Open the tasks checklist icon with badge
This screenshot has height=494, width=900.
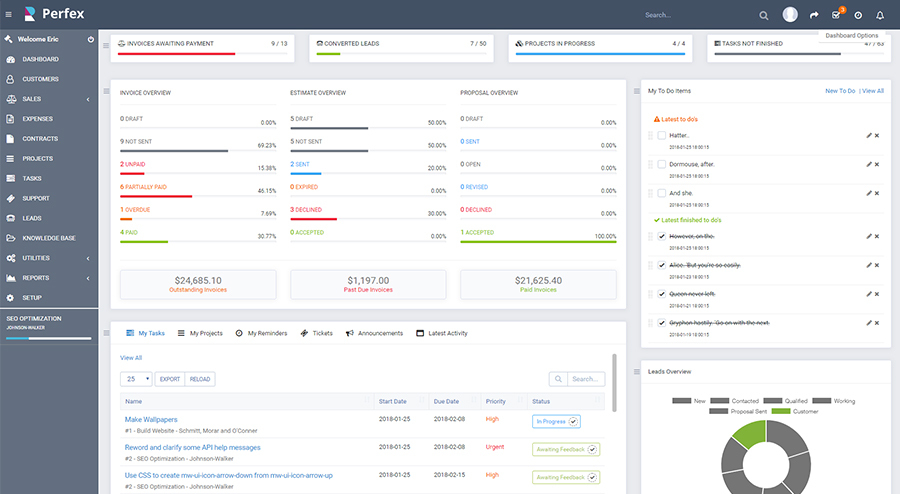coord(836,15)
